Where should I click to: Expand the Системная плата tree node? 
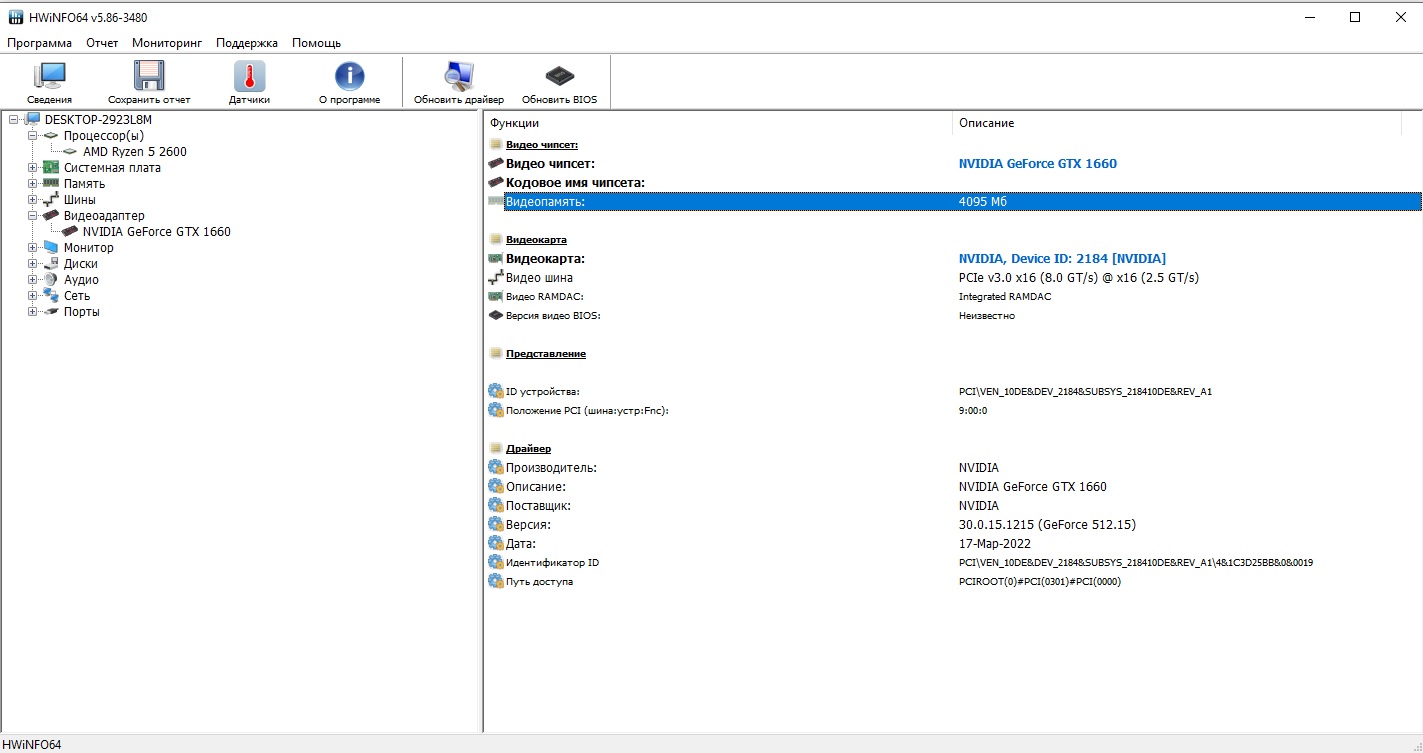pyautogui.click(x=33, y=168)
